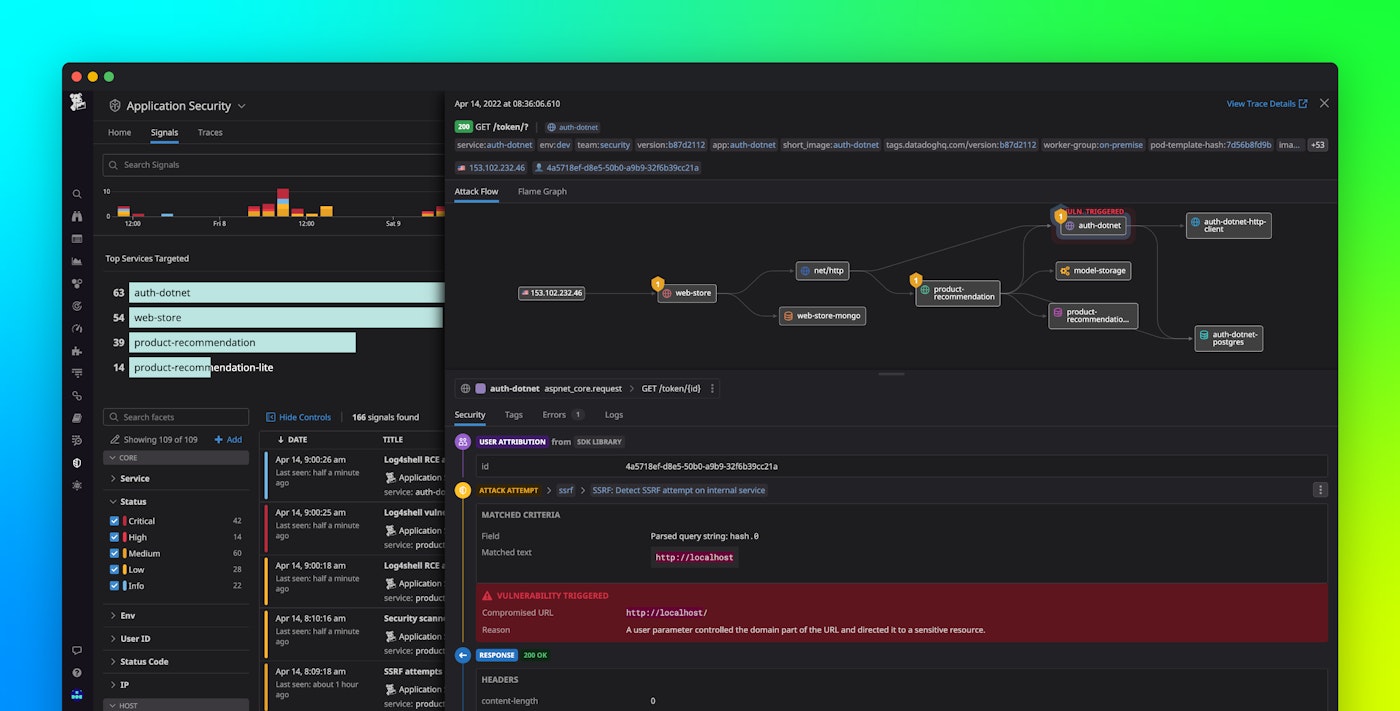The image size is (1400, 711).
Task: Click the search magnifier icon in left sidebar
Action: click(x=76, y=194)
